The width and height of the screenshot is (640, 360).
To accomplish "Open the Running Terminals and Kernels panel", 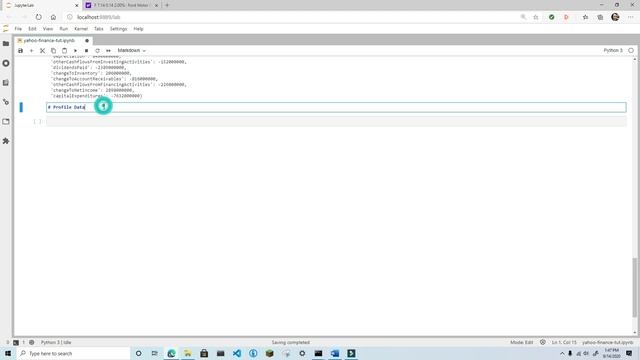I will pyautogui.click(x=6, y=63).
